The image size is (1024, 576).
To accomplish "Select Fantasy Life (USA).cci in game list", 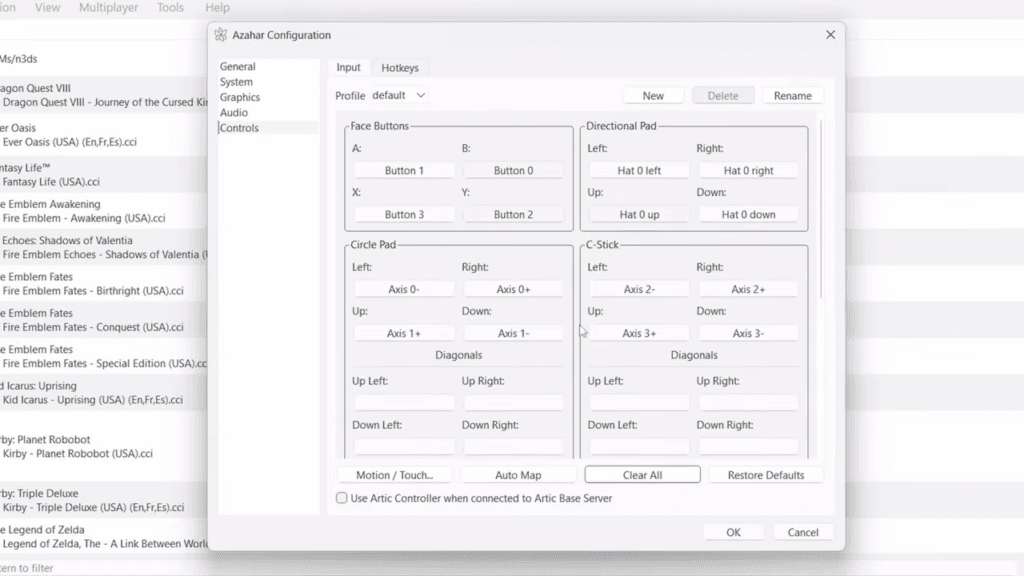I will click(103, 175).
